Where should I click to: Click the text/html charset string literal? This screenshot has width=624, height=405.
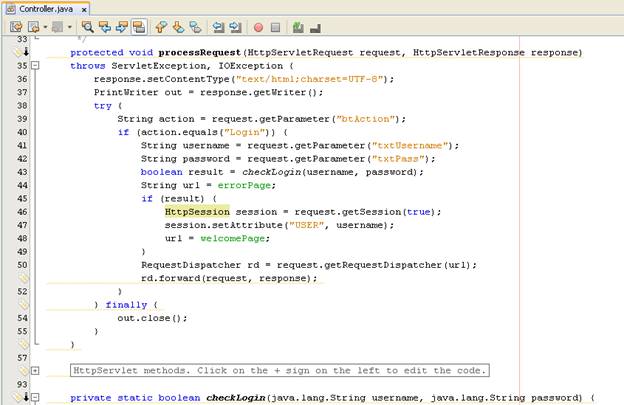(309, 79)
